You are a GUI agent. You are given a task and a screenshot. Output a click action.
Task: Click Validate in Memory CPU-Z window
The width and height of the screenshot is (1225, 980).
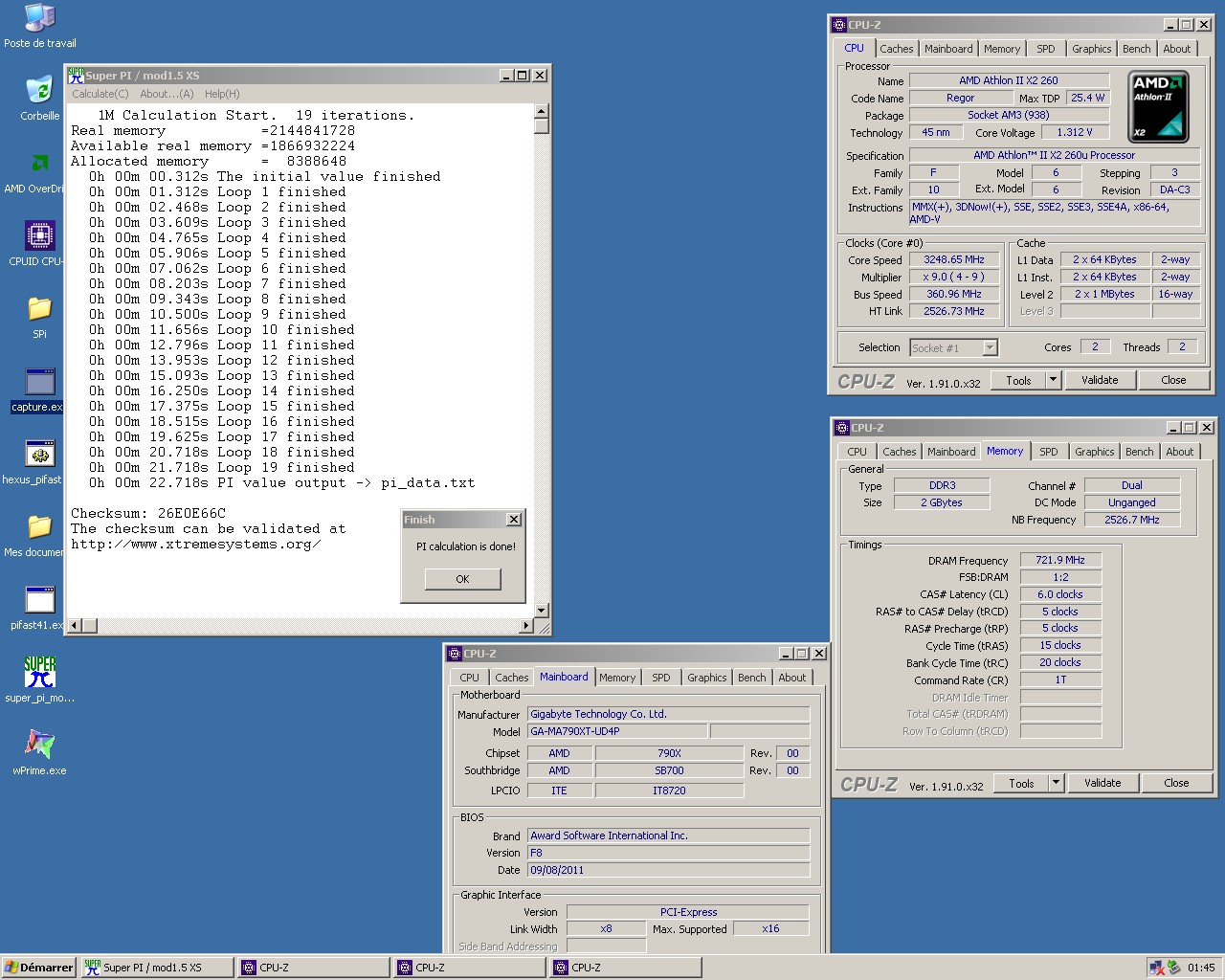click(x=1102, y=783)
